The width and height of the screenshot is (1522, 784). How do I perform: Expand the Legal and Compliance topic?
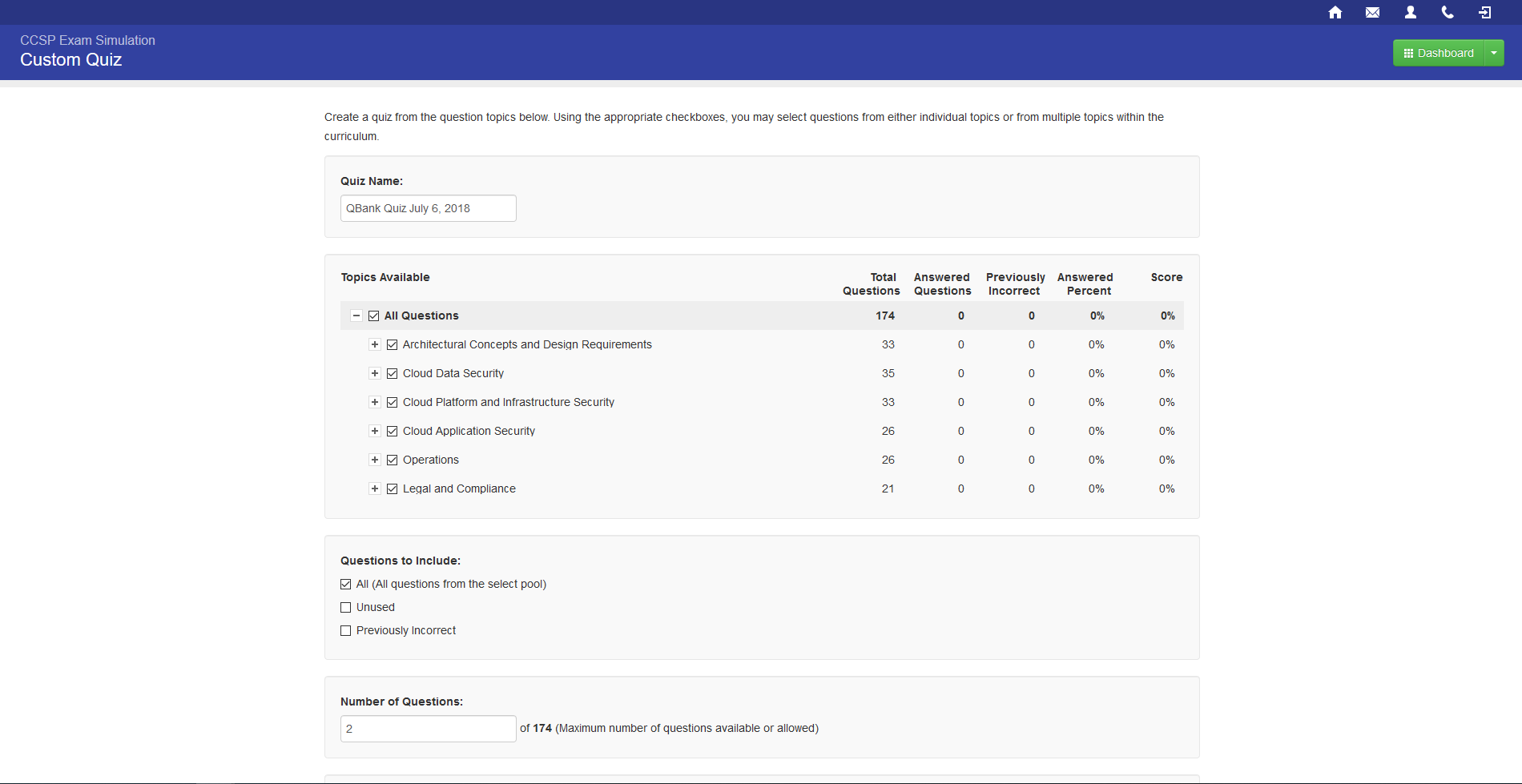pyautogui.click(x=374, y=488)
